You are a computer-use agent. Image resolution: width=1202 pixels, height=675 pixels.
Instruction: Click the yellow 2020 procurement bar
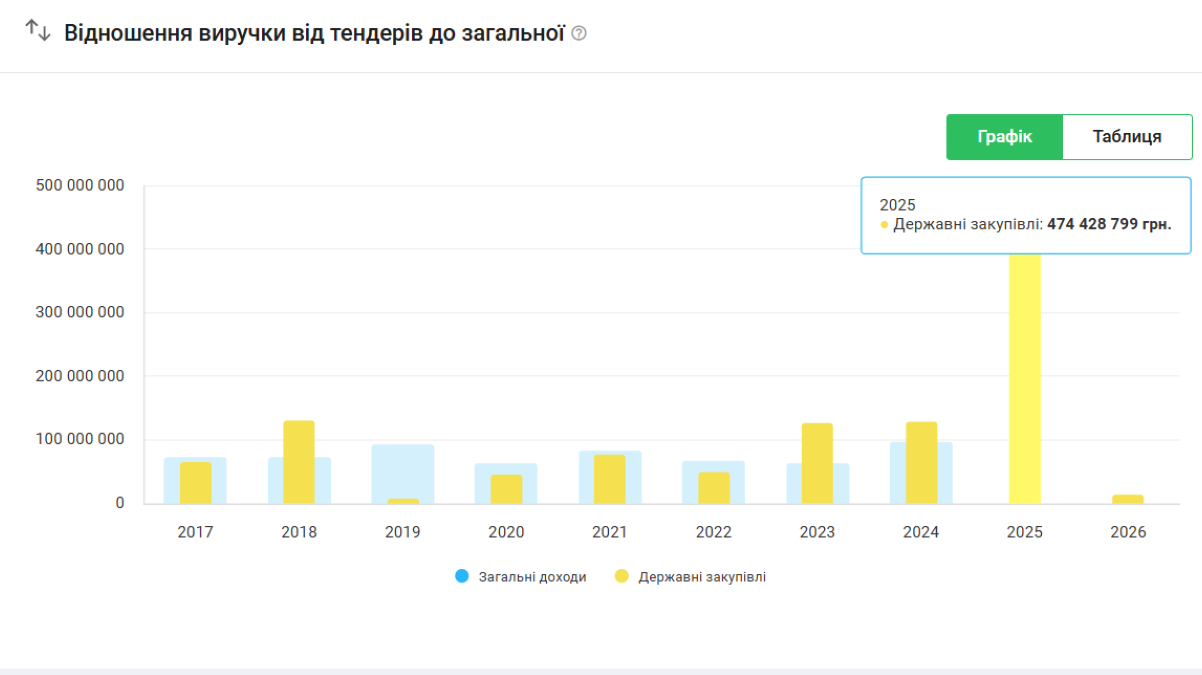click(506, 489)
